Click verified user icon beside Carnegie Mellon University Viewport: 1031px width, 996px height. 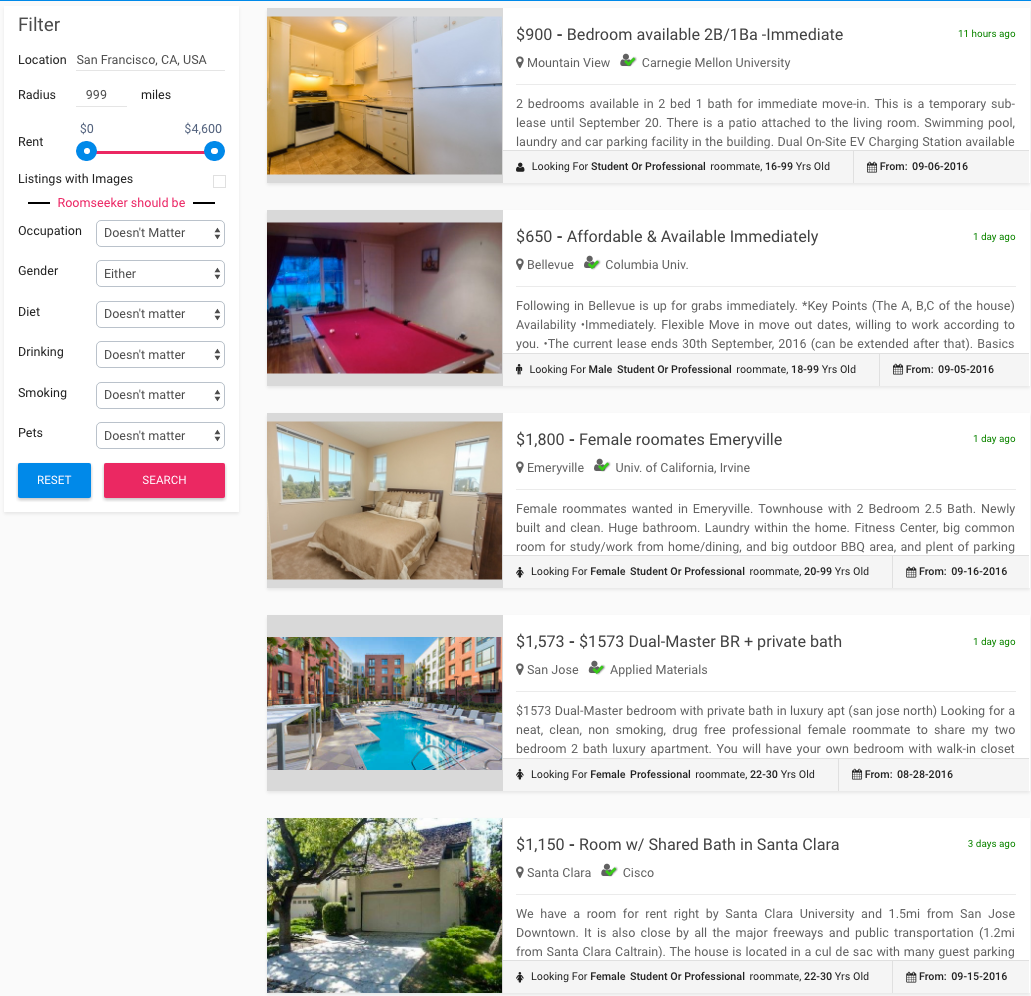628,61
